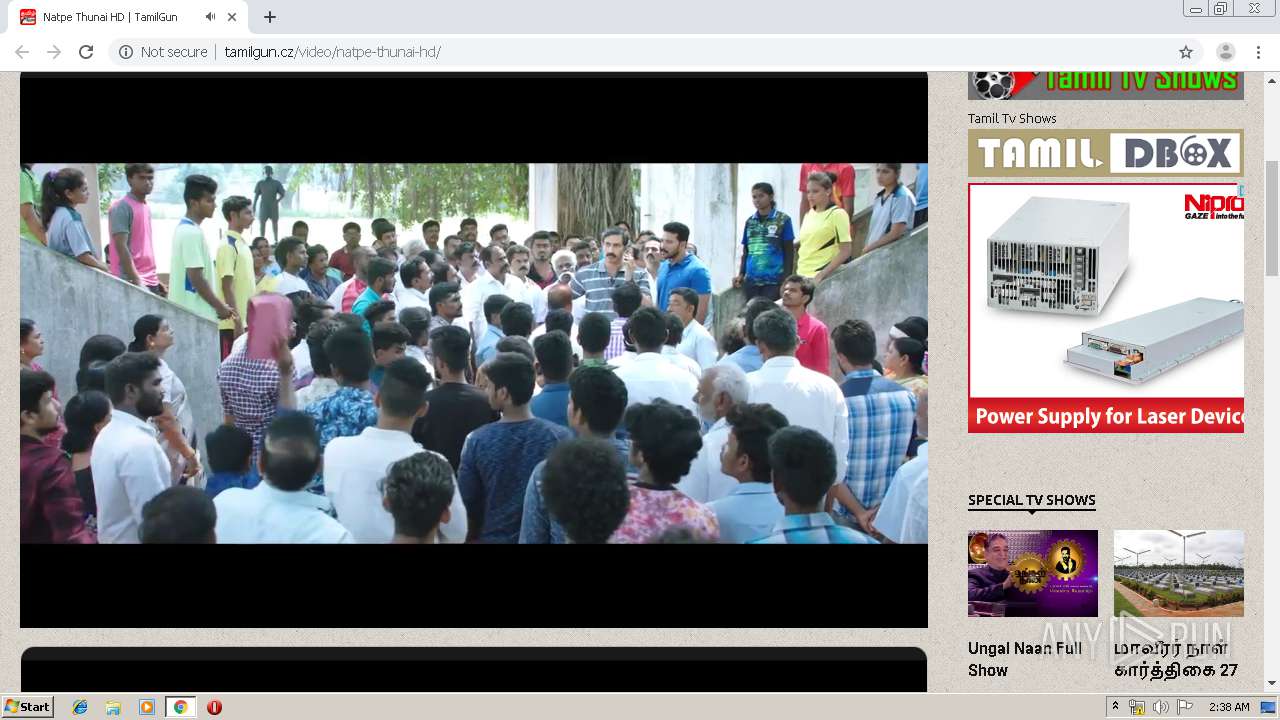Open the red Opera taskbar icon
Screen dimensions: 1280x720
tap(214, 707)
